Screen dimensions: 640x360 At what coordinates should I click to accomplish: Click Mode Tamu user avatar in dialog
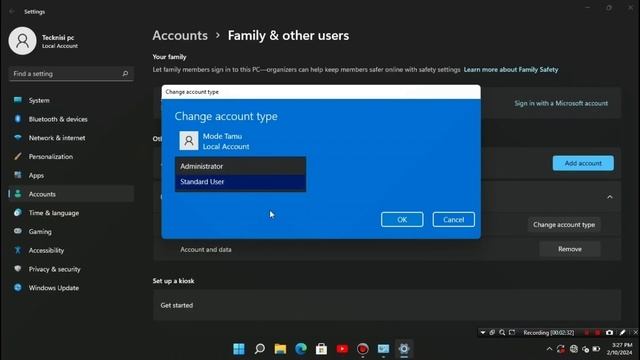click(x=189, y=141)
